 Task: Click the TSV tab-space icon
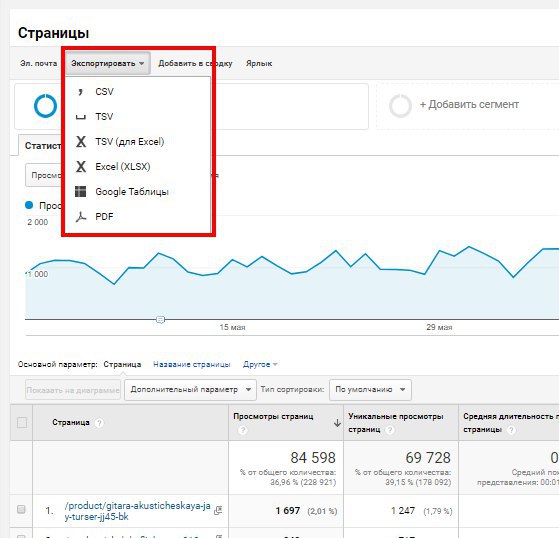point(81,117)
